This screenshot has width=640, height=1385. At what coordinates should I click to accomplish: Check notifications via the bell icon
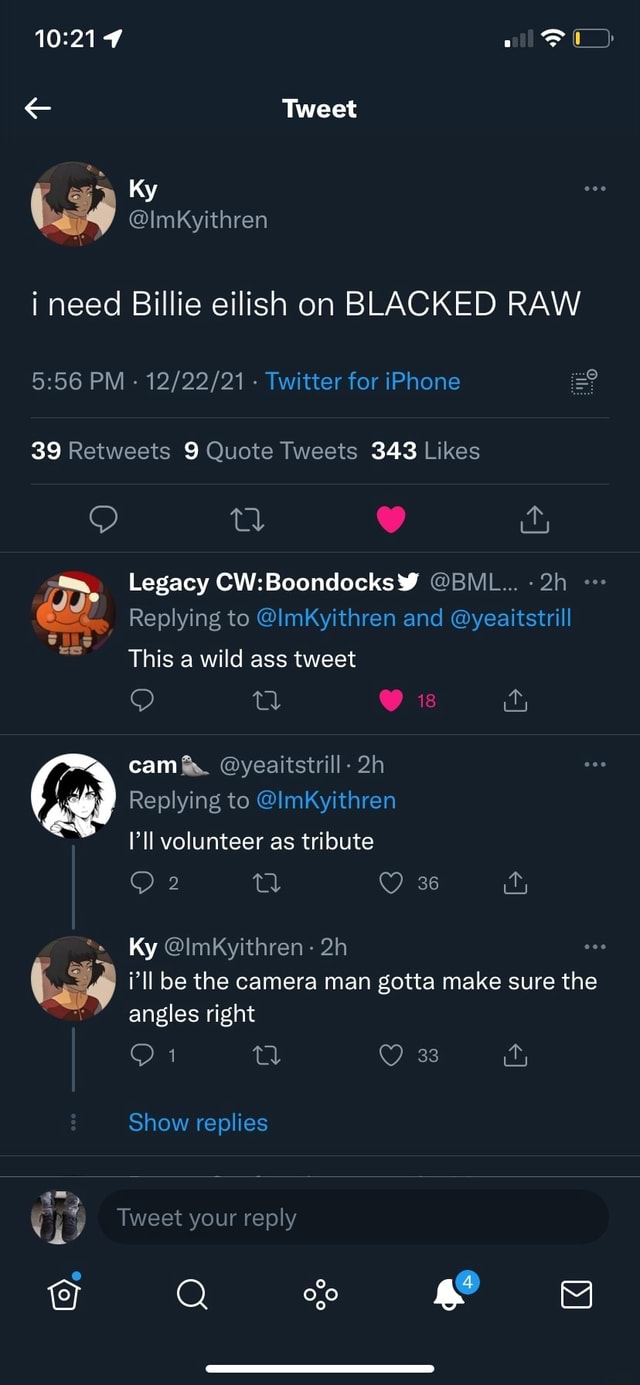(448, 1295)
